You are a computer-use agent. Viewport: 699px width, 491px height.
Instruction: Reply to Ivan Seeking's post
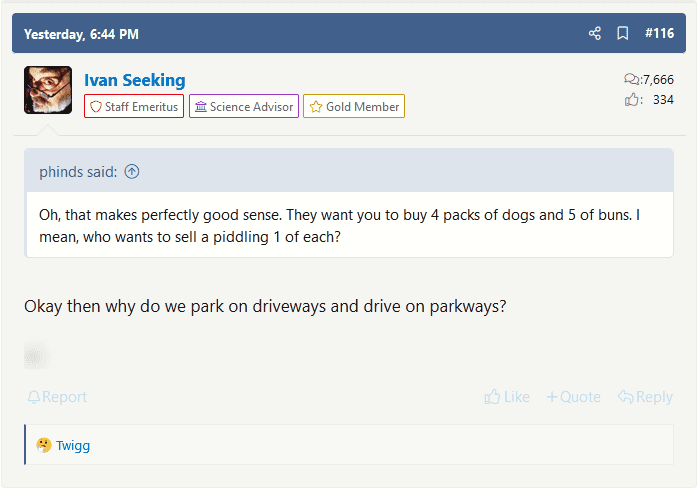click(x=645, y=397)
